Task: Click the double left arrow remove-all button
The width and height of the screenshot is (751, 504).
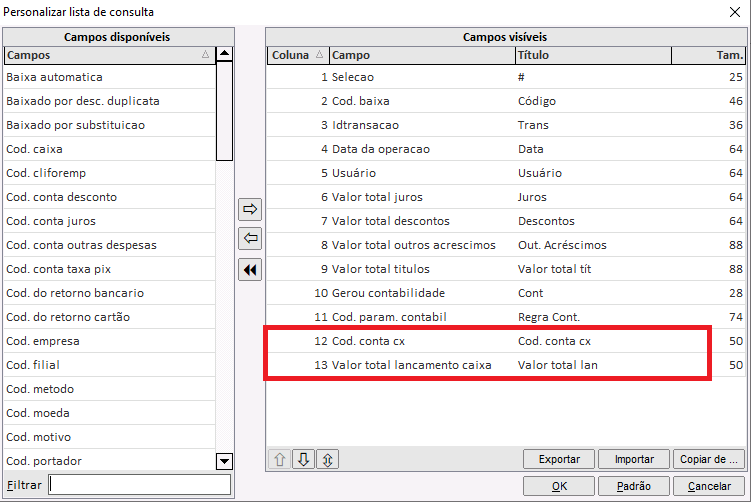Action: tap(250, 270)
